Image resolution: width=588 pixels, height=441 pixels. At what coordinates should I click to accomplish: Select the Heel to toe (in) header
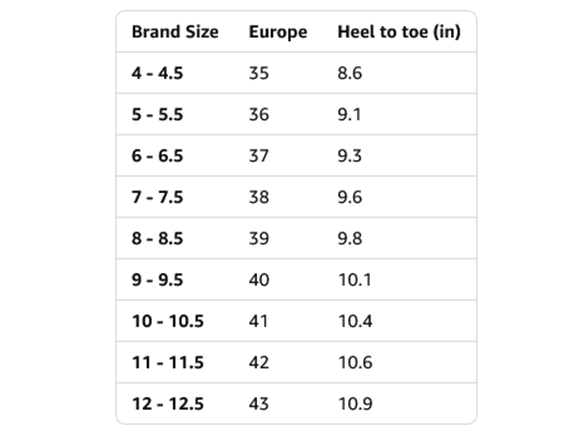[399, 32]
